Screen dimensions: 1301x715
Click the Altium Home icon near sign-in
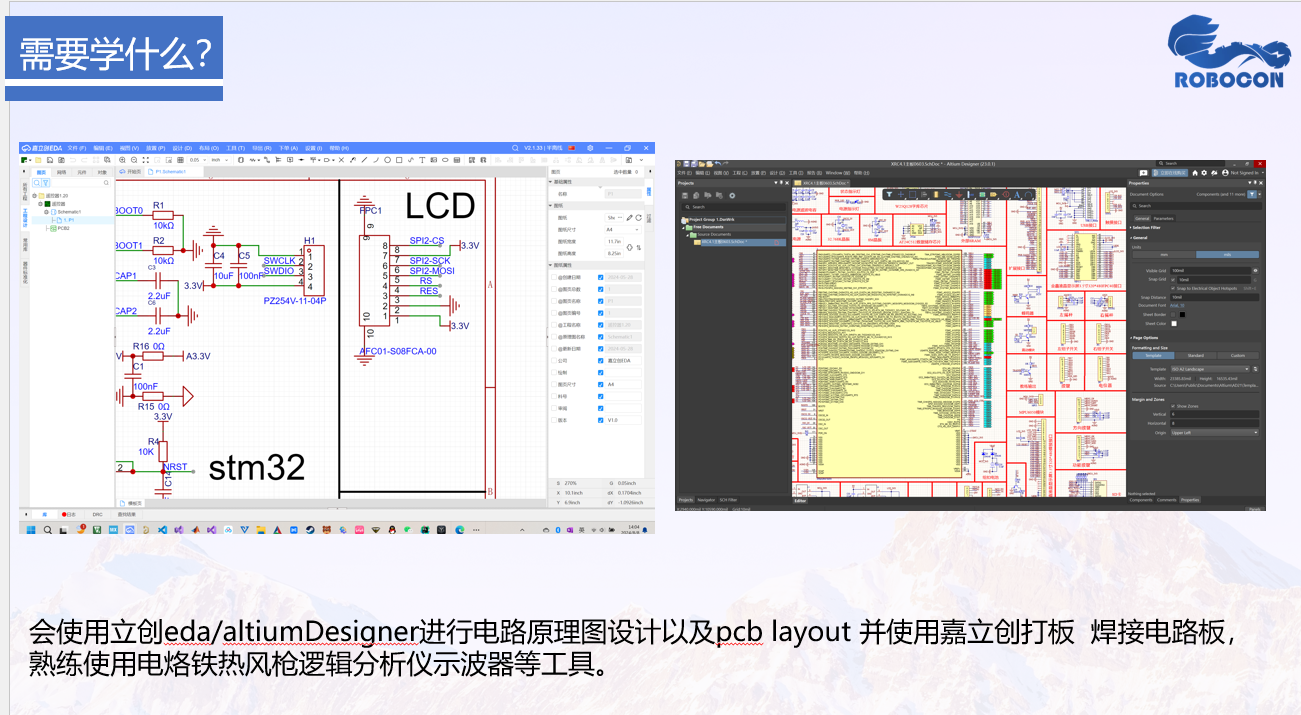coord(1194,173)
